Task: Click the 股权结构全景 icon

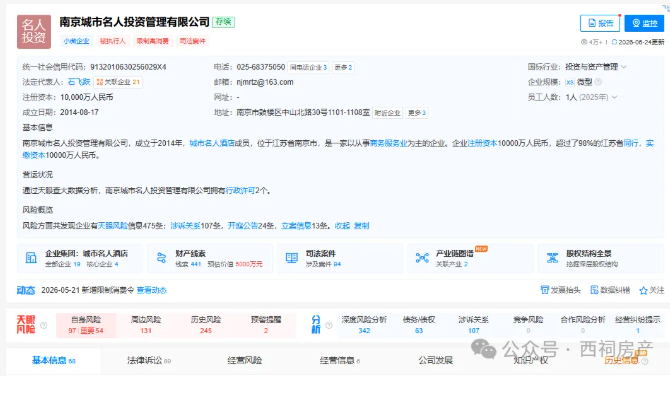Action: pos(552,258)
